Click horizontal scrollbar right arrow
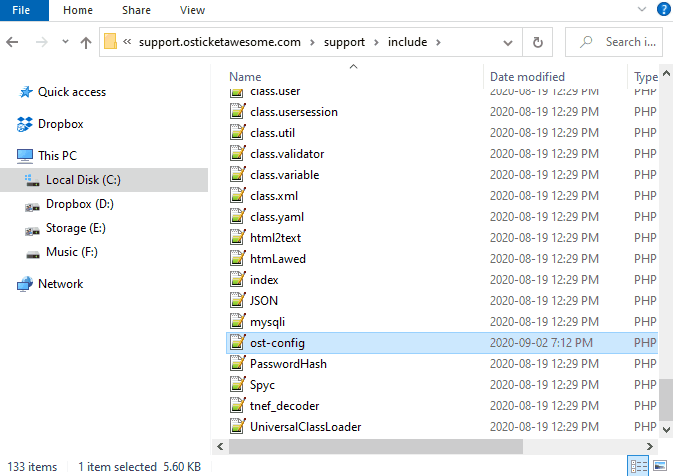 [650, 446]
